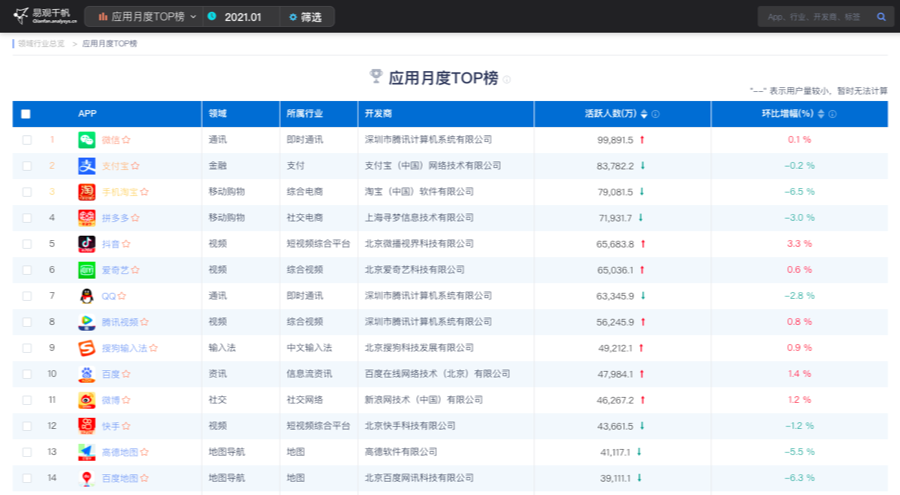The height and width of the screenshot is (495, 900).
Task: Check the box for rank 5 抖音
Action: (x=27, y=244)
